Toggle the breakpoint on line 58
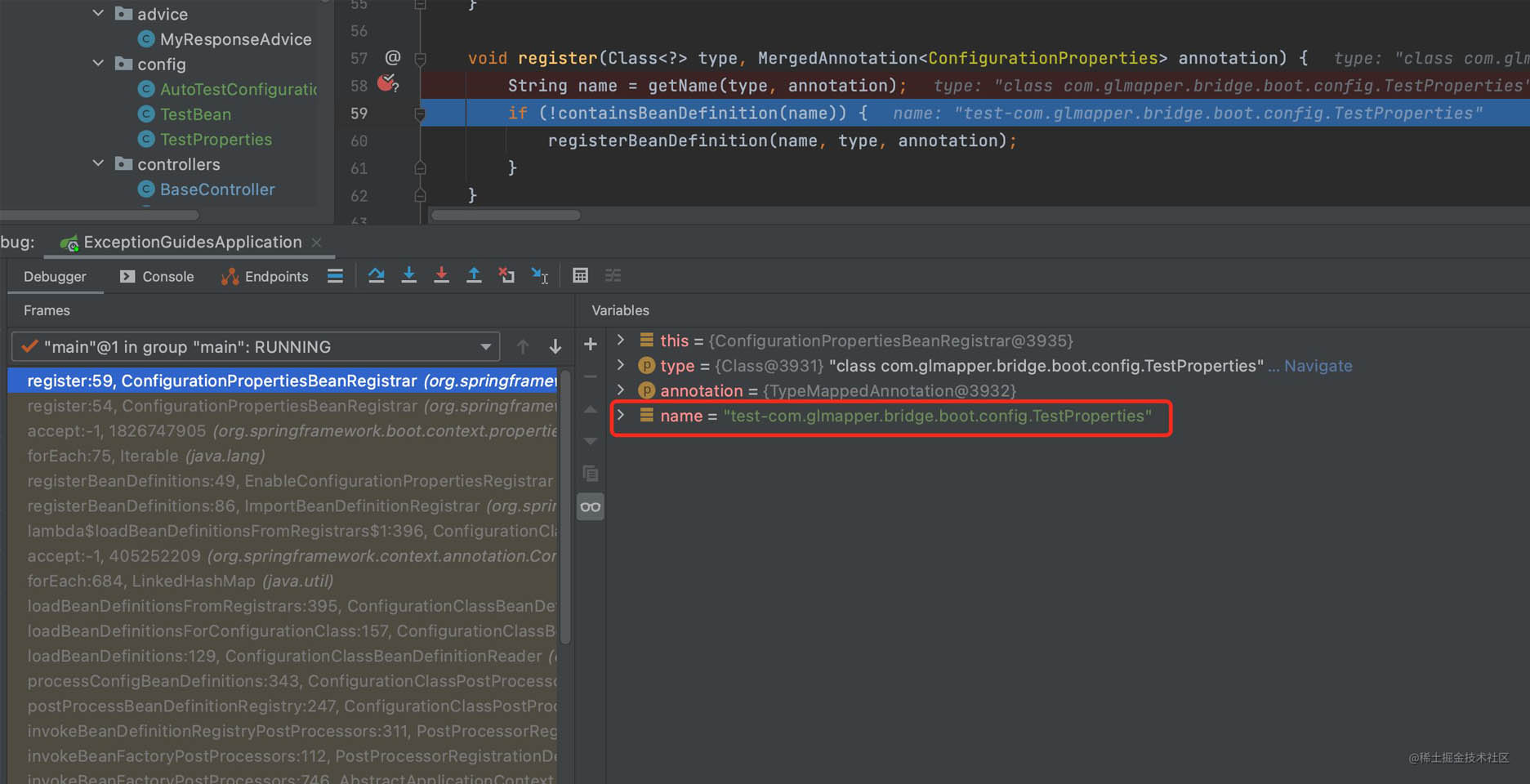Image resolution: width=1530 pixels, height=784 pixels. [387, 83]
